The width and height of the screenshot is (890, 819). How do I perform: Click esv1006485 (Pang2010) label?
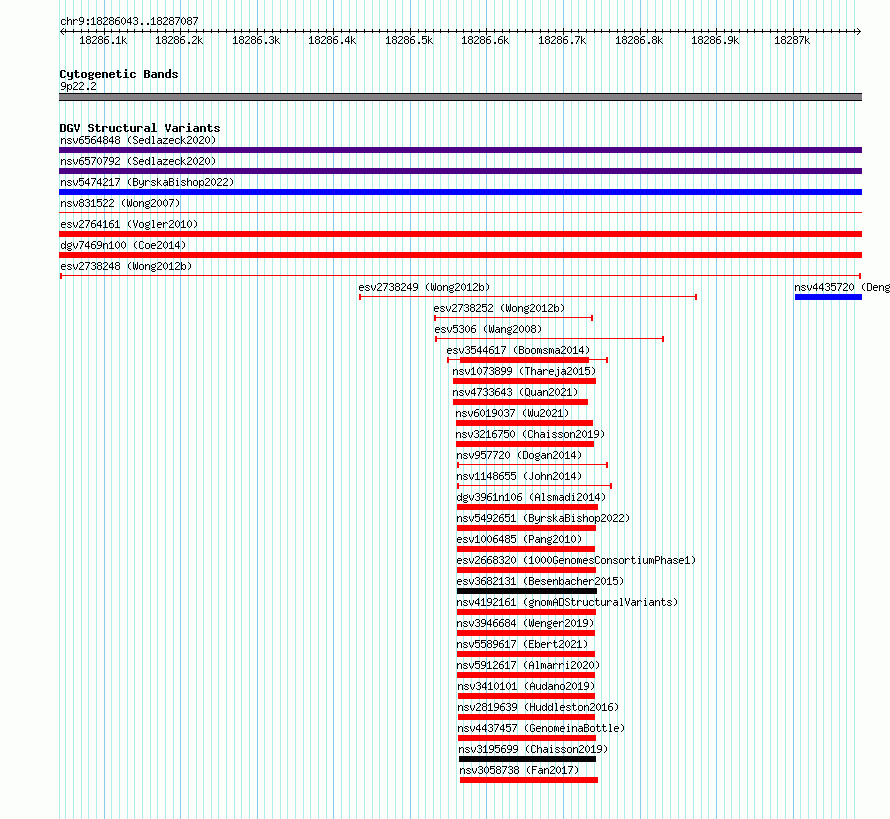(x=519, y=539)
